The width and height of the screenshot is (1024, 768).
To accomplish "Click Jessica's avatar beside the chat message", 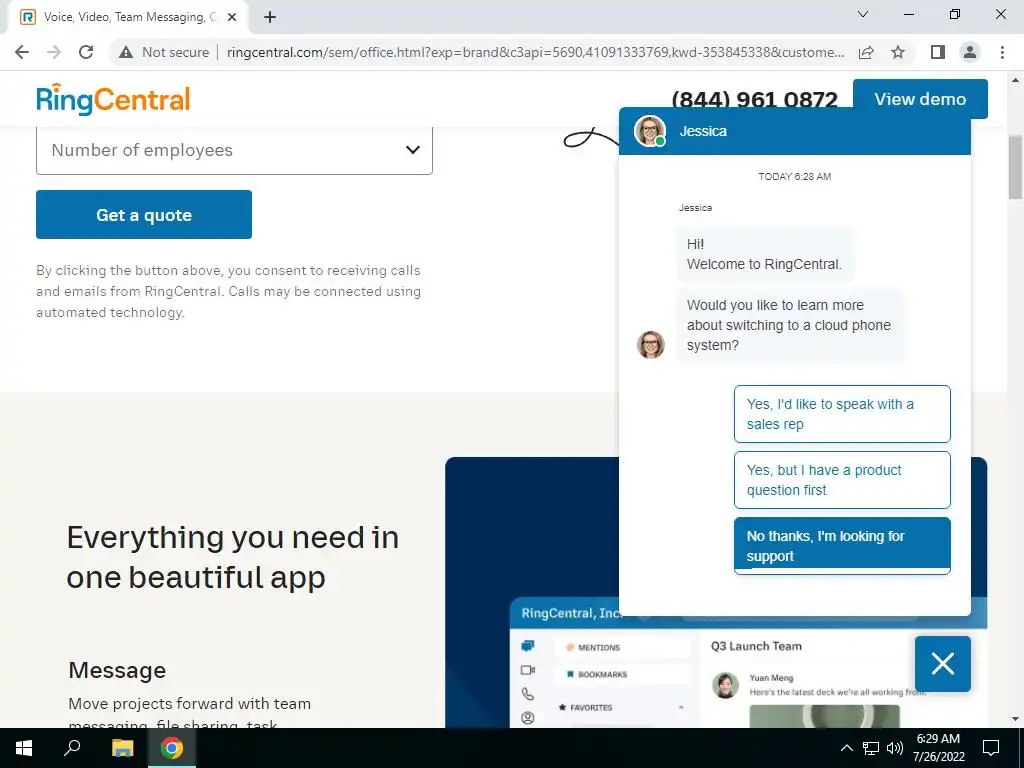I will [x=650, y=345].
